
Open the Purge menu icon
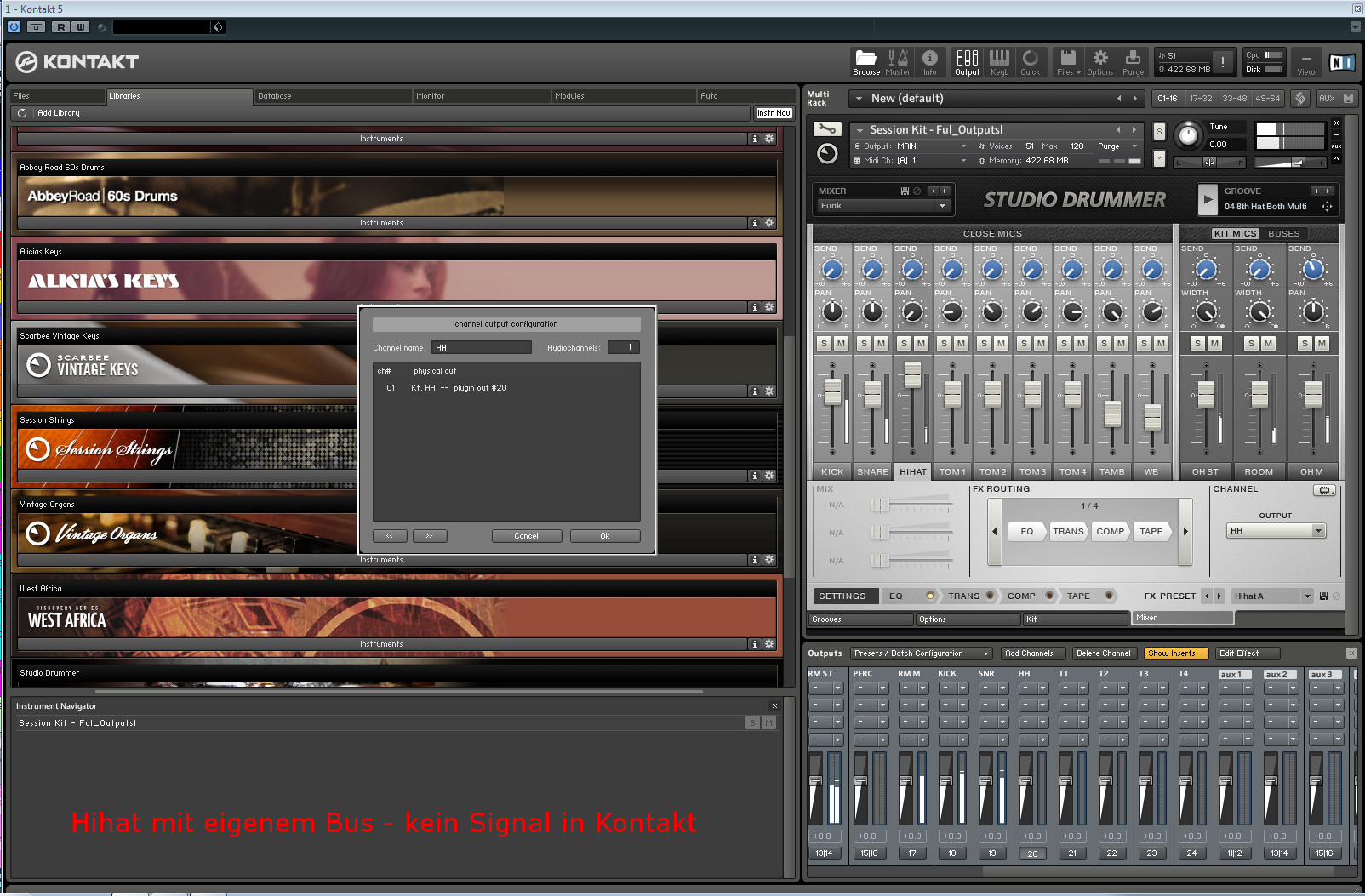pyautogui.click(x=1133, y=62)
